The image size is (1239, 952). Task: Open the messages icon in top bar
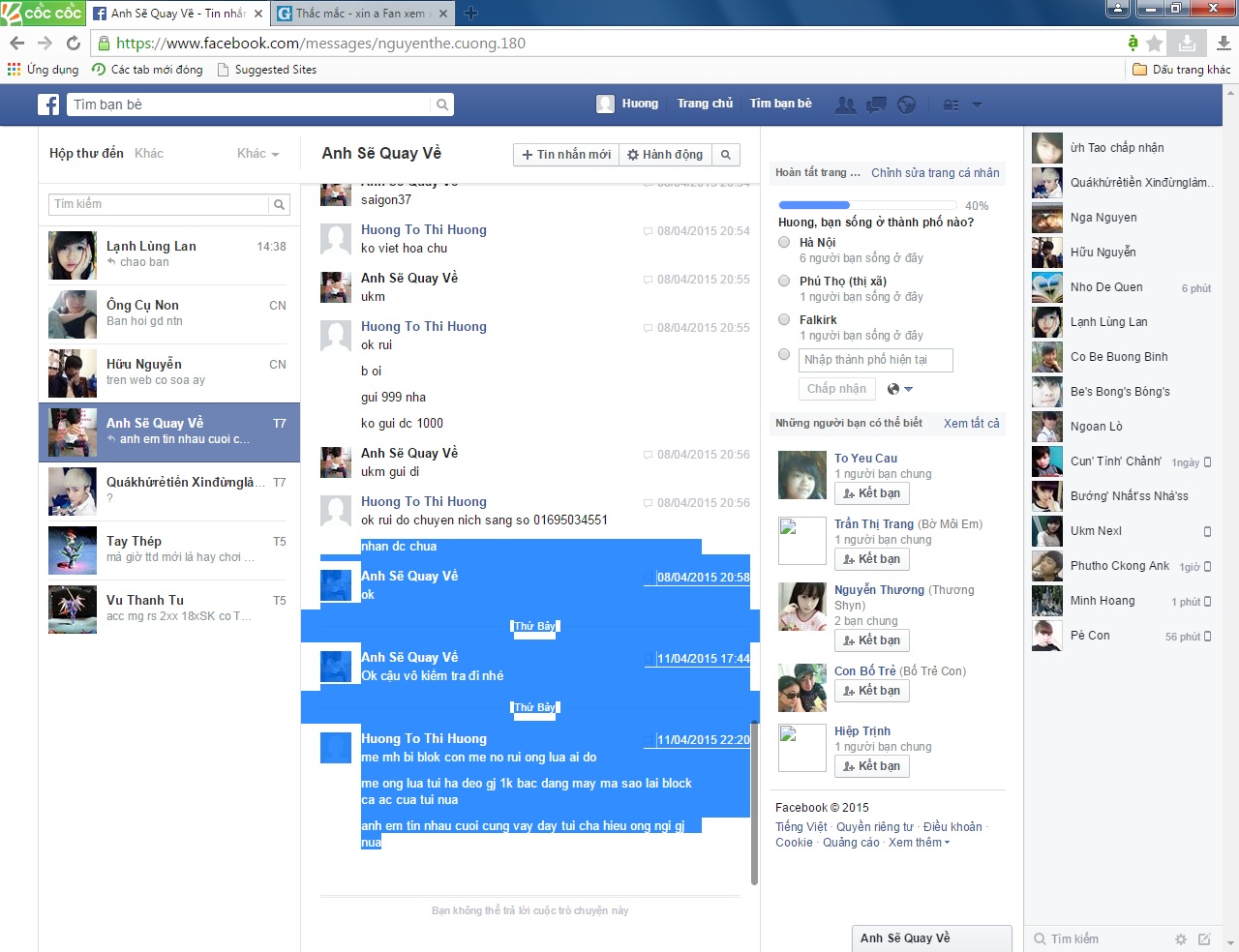pos(876,104)
